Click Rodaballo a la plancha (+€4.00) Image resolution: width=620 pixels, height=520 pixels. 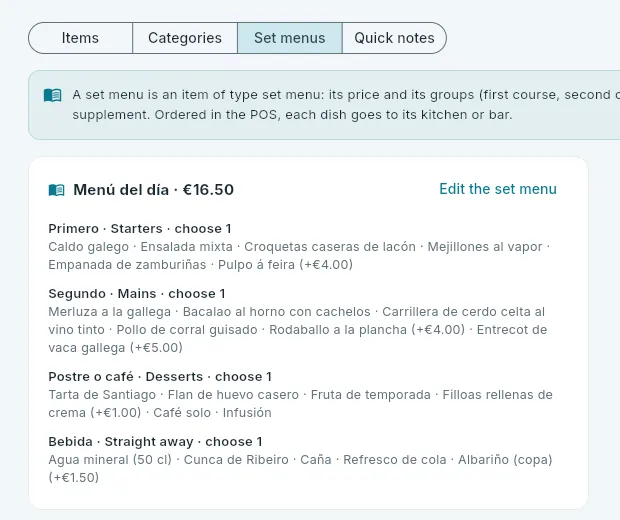point(367,330)
